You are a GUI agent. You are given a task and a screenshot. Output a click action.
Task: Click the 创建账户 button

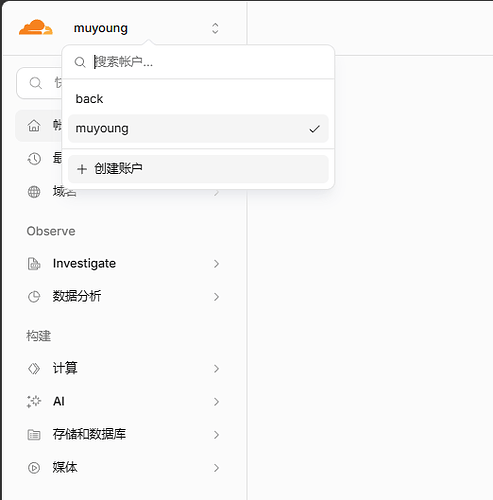point(198,169)
